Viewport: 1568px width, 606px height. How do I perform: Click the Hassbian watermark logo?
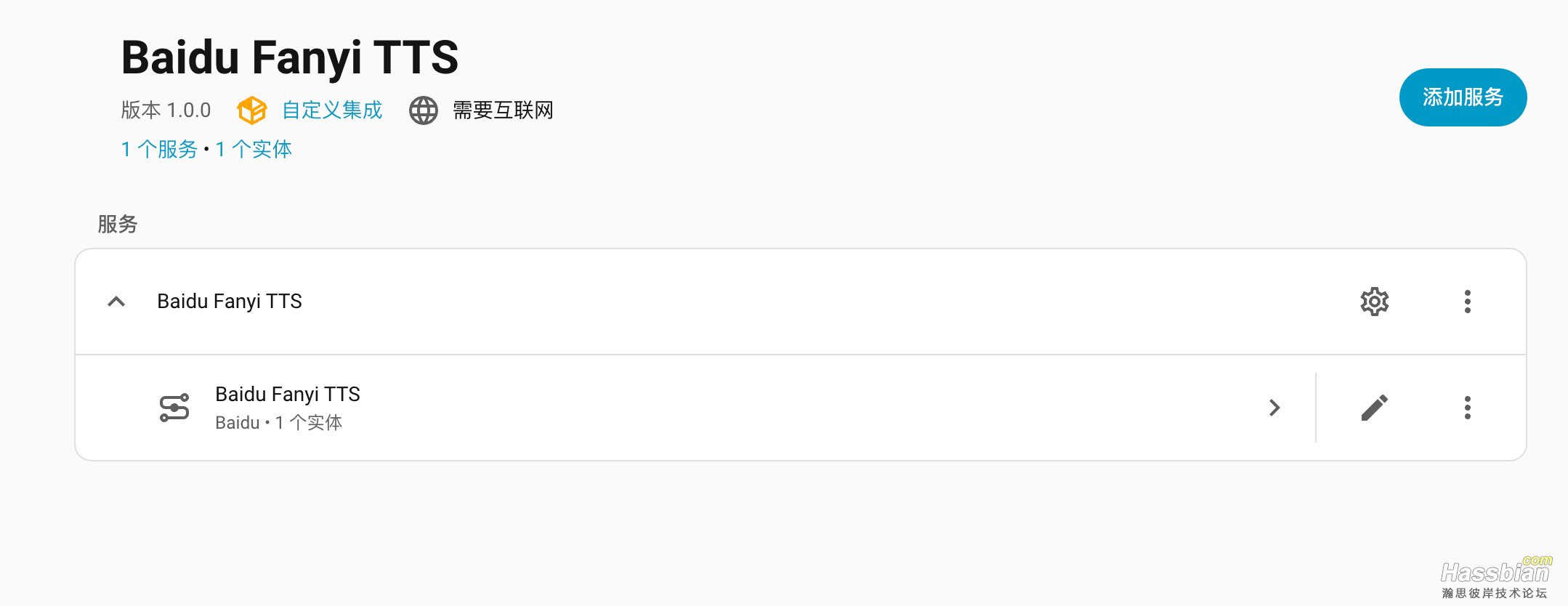point(1496,577)
